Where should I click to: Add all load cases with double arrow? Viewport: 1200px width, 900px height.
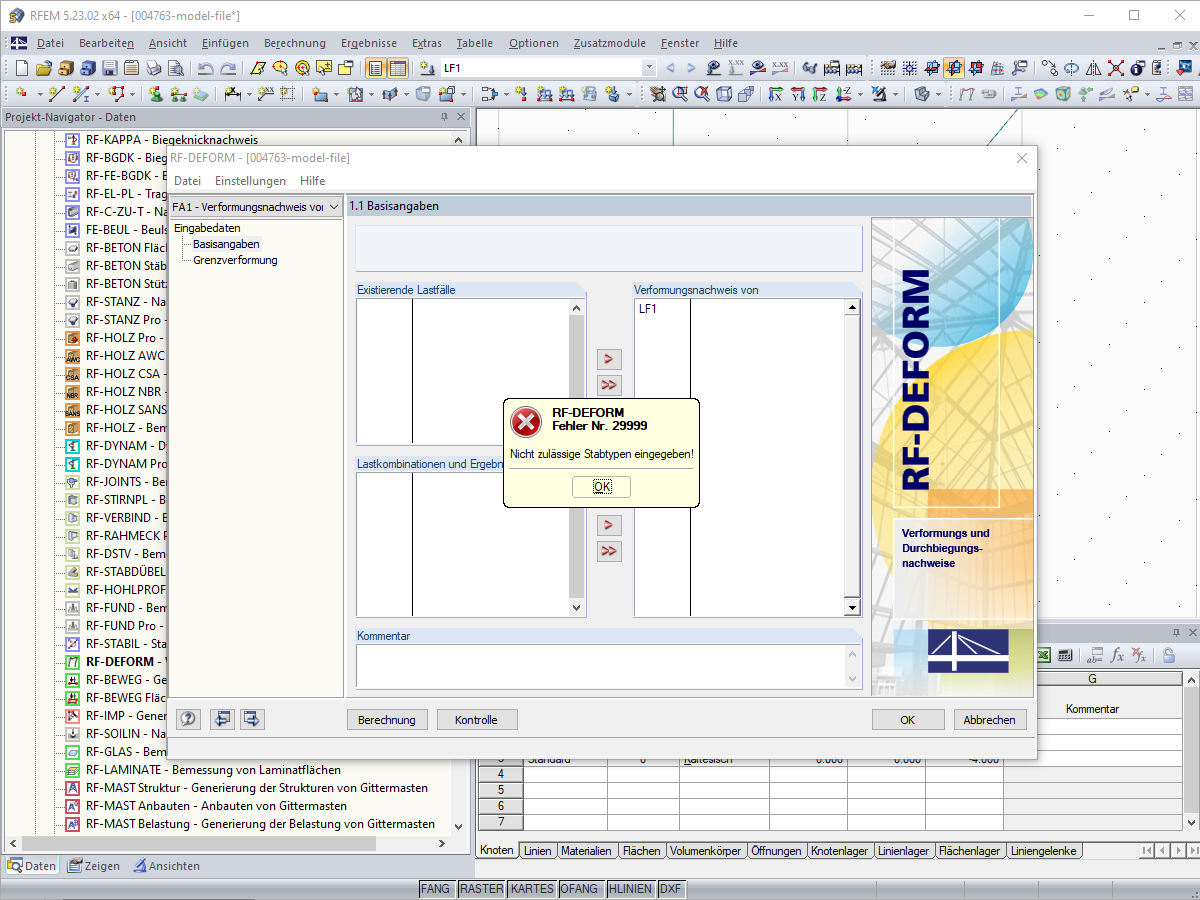point(609,385)
